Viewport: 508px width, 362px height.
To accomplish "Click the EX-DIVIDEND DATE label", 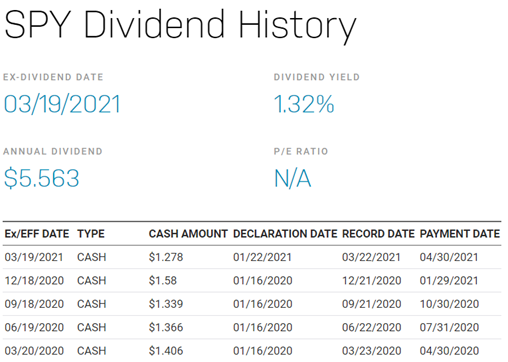I will (x=53, y=77).
